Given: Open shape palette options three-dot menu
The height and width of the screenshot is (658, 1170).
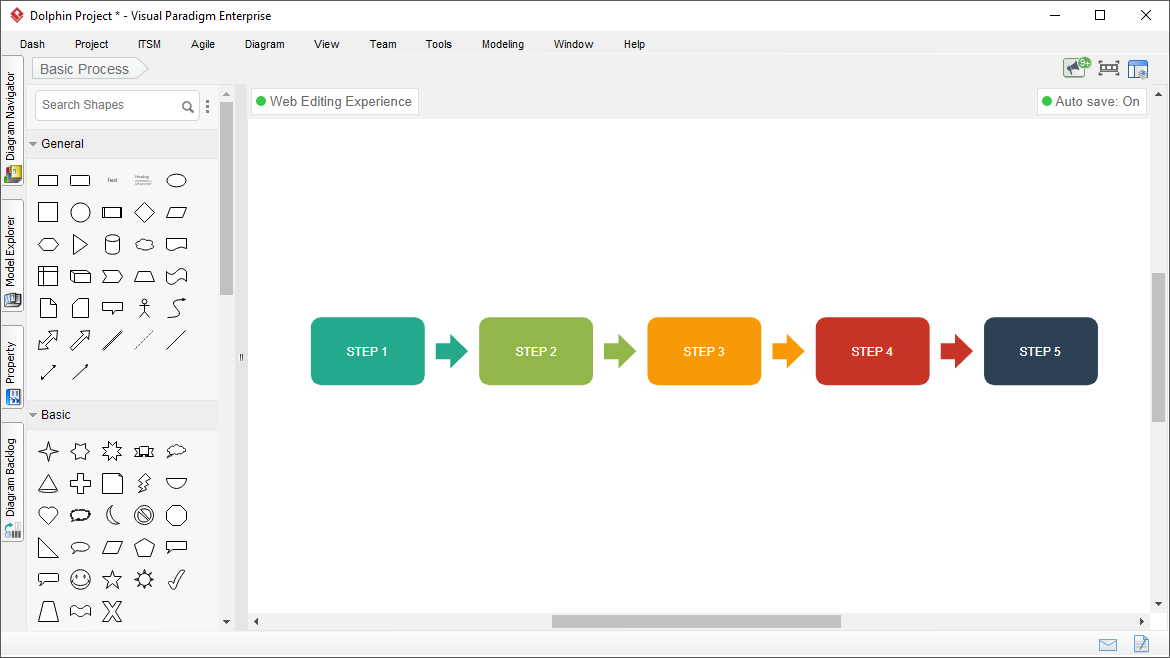Looking at the screenshot, I should pyautogui.click(x=207, y=107).
